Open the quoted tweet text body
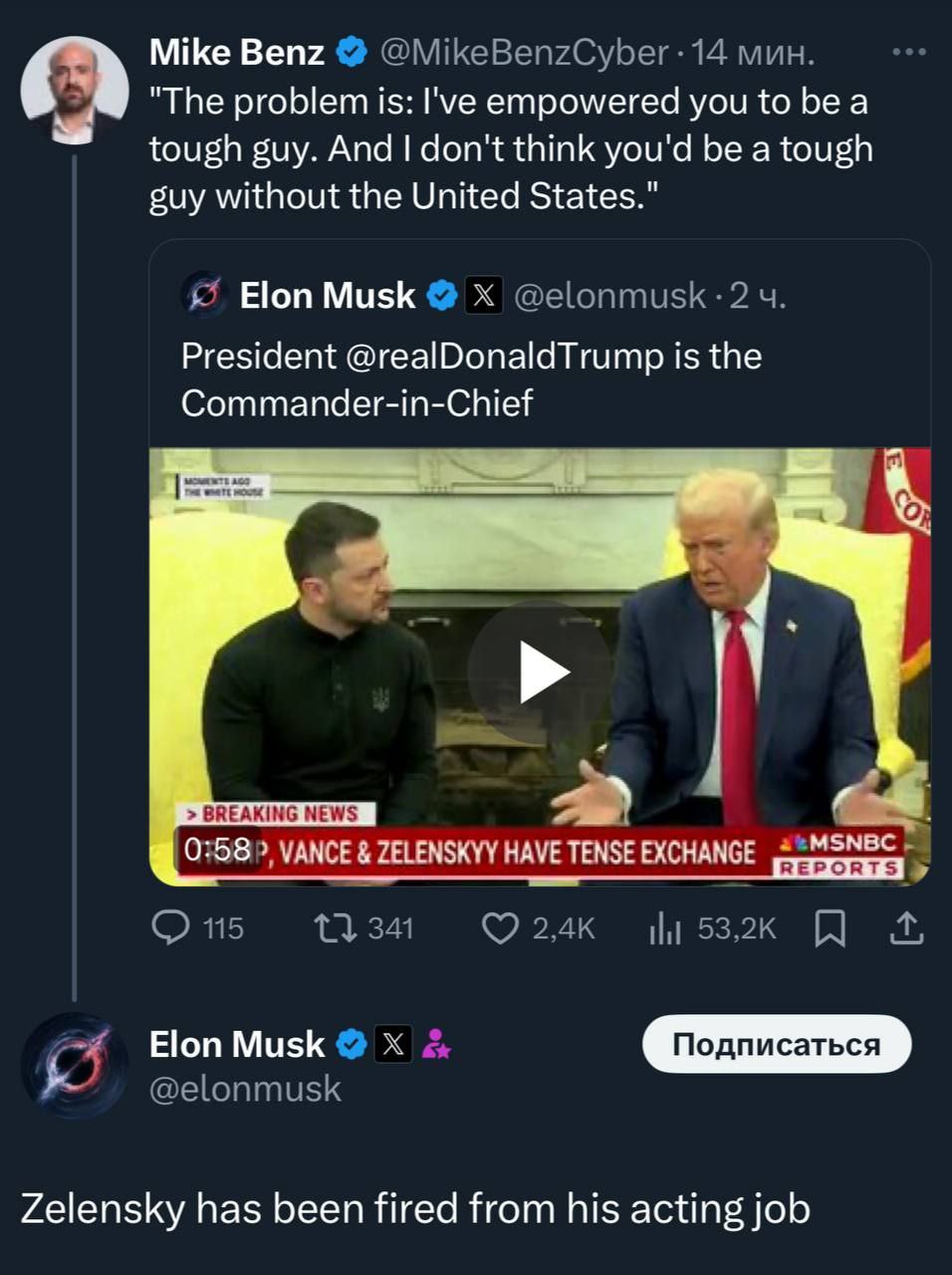Image resolution: width=952 pixels, height=1275 pixels. (x=471, y=380)
